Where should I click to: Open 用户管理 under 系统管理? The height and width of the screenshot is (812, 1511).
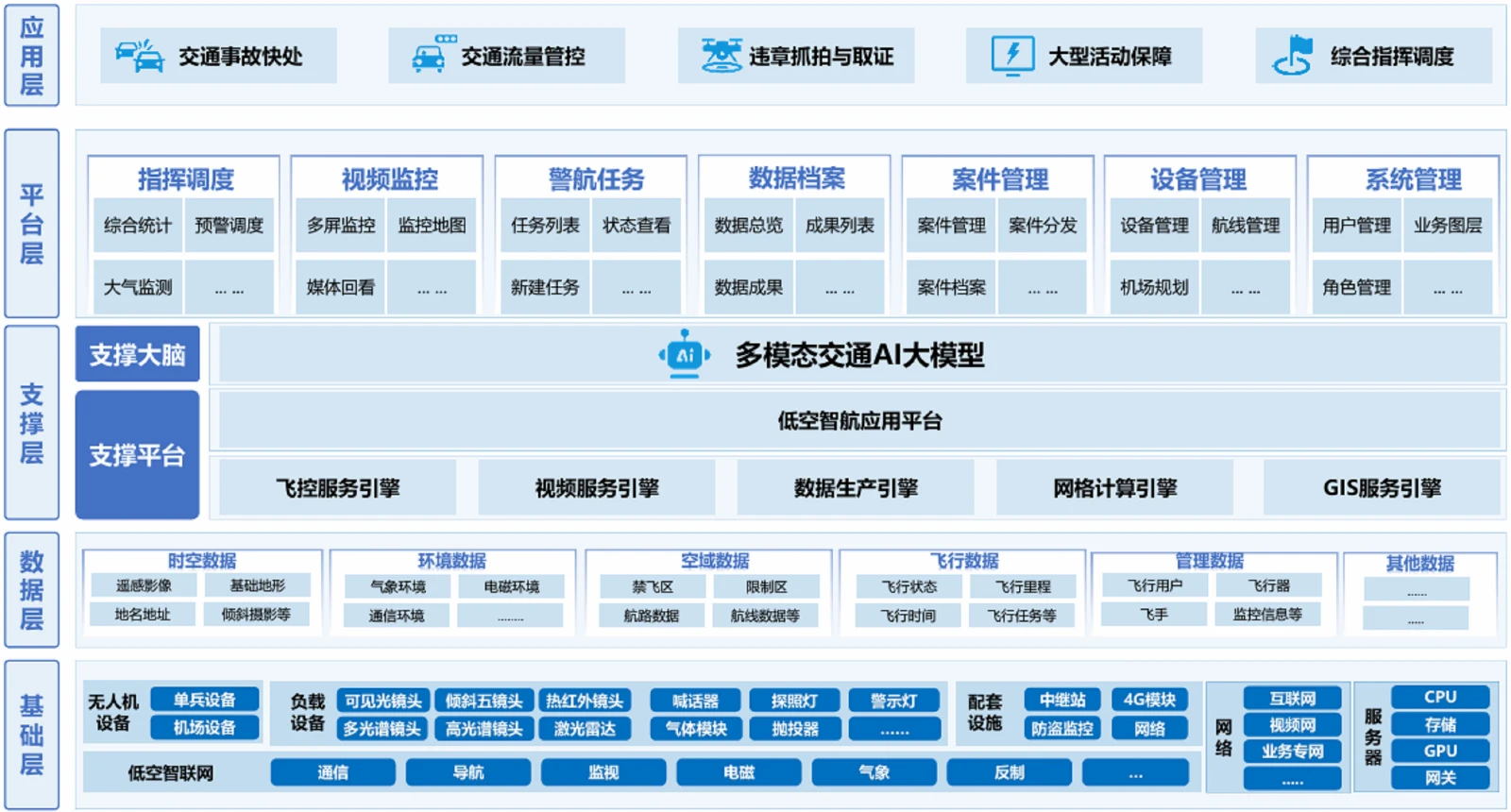(1356, 226)
